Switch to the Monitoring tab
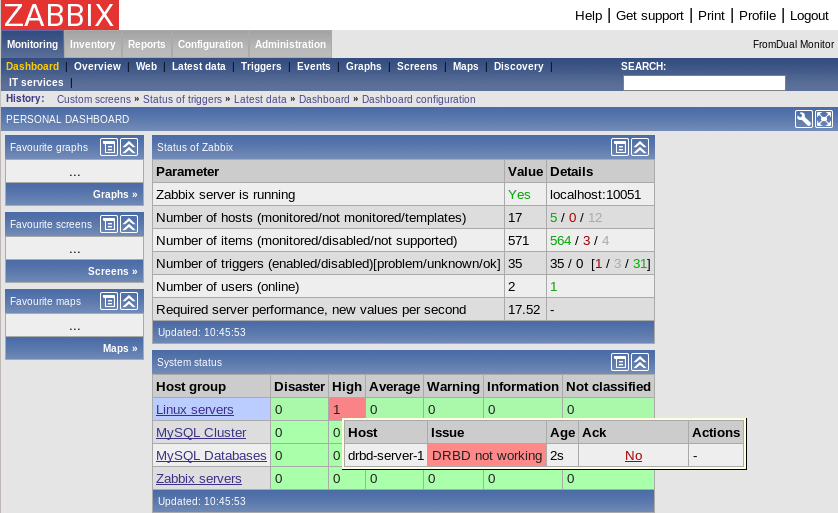The width and height of the screenshot is (838, 513). (32, 44)
